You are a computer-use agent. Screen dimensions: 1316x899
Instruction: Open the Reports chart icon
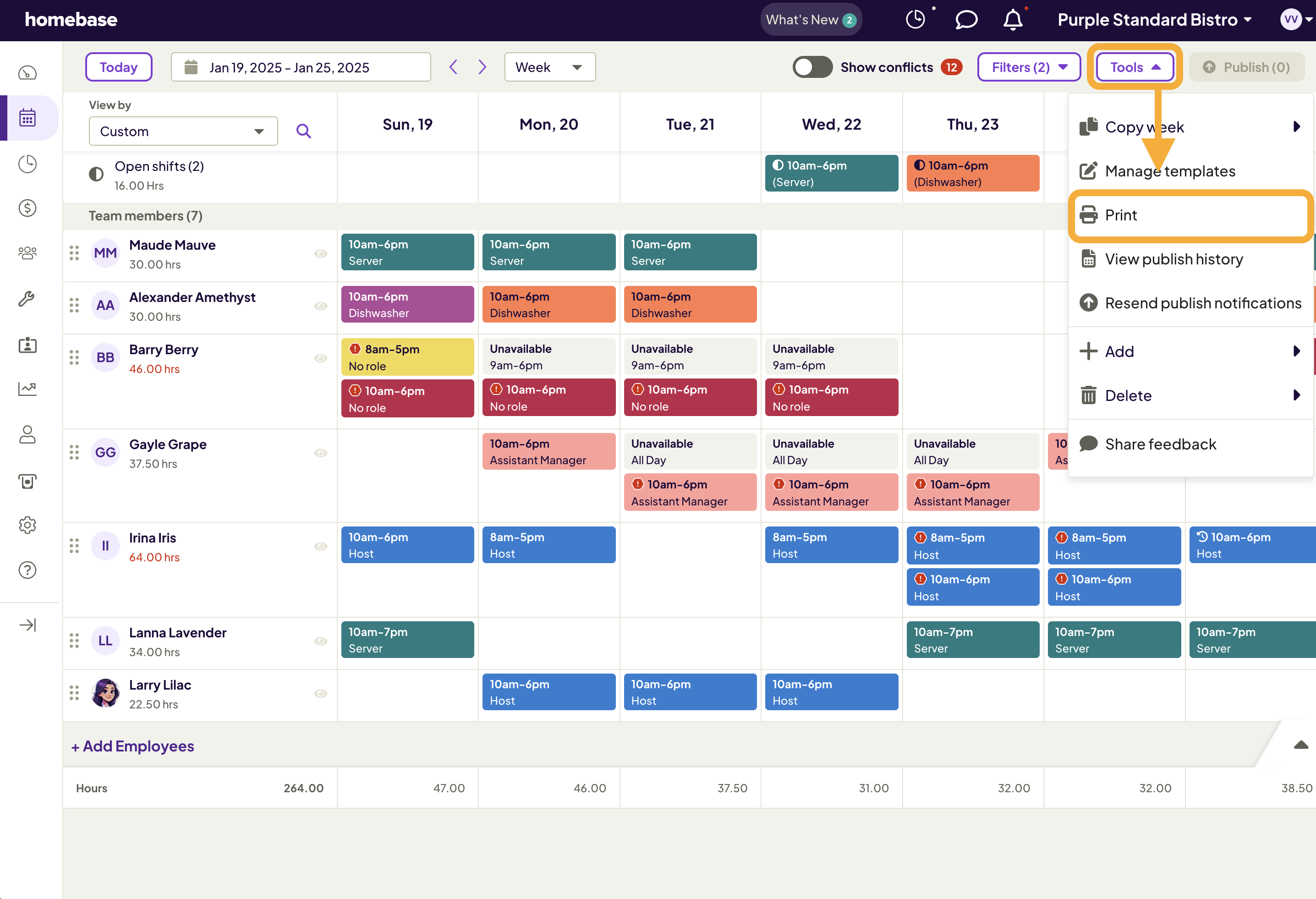(x=27, y=389)
